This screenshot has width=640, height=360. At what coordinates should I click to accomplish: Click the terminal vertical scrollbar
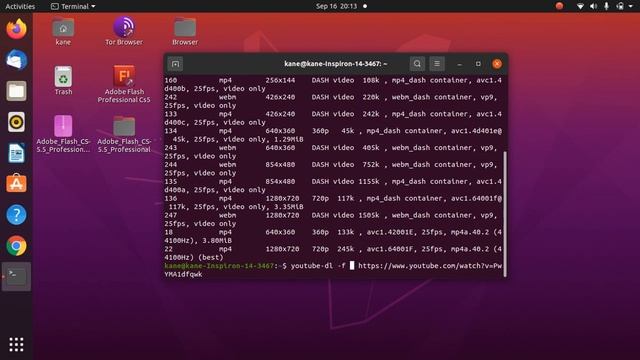tap(505, 213)
